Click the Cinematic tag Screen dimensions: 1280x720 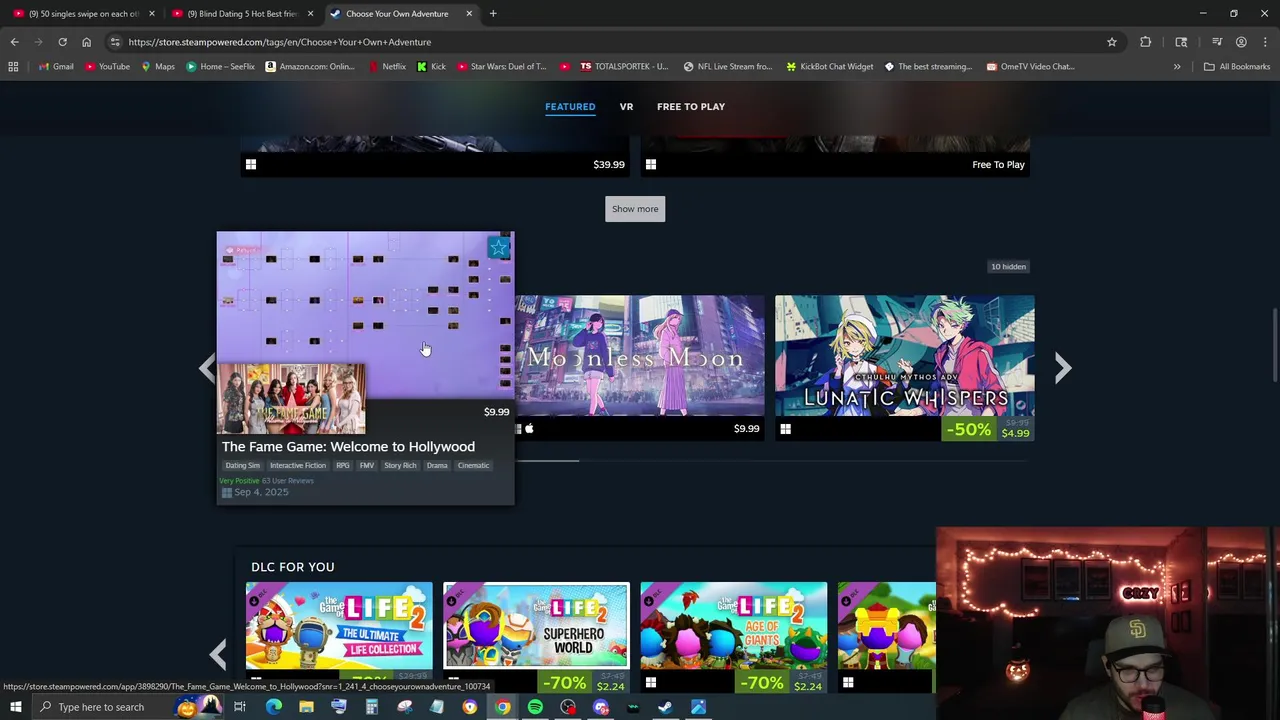(x=474, y=466)
